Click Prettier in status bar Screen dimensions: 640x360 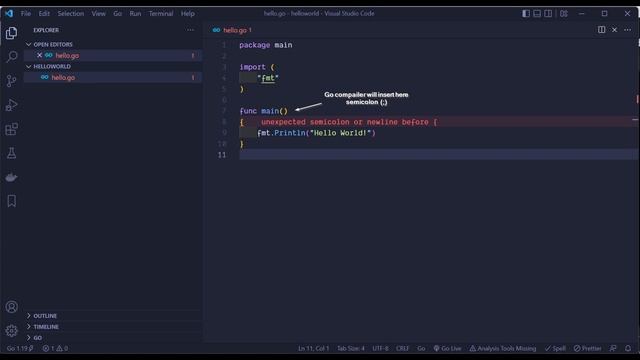pos(588,348)
